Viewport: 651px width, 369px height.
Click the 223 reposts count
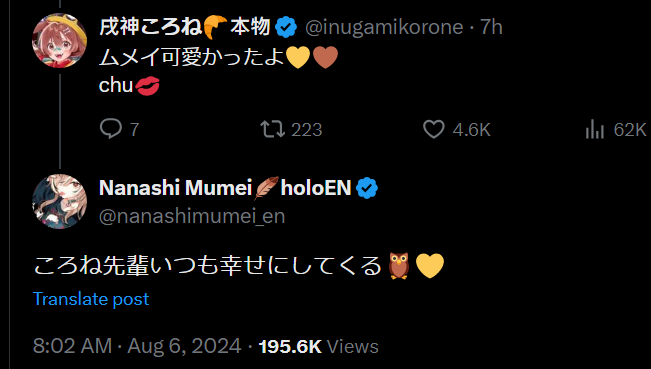306,130
